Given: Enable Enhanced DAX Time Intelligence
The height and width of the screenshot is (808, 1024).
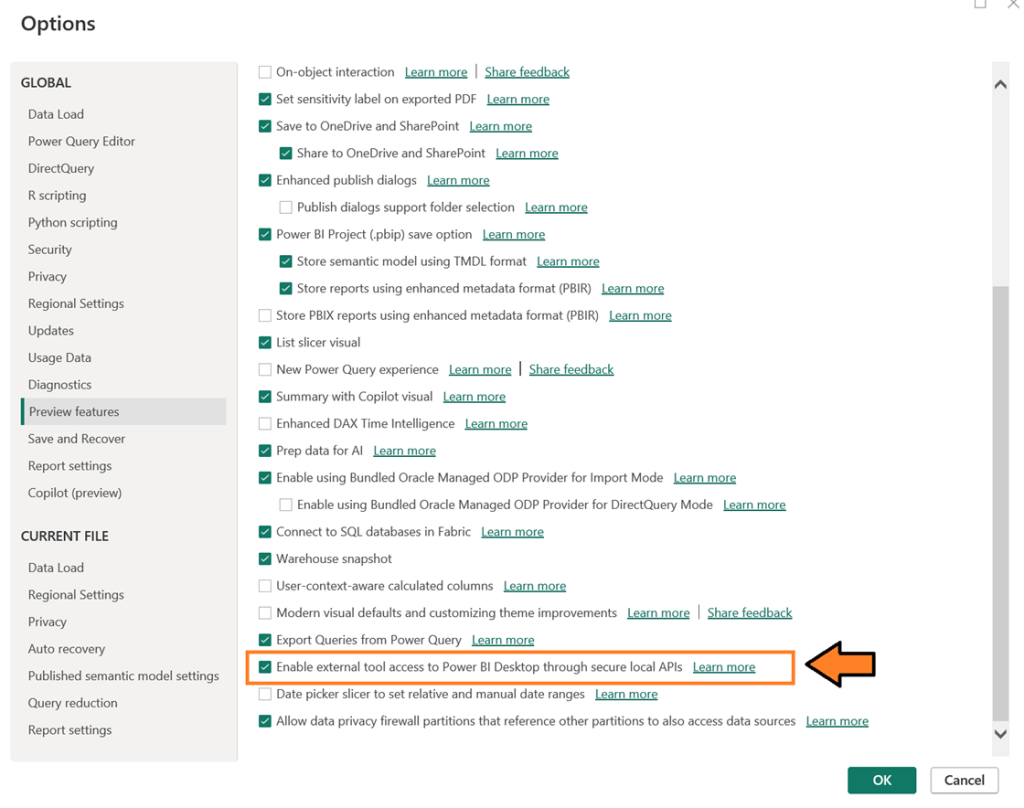Looking at the screenshot, I should (x=264, y=424).
